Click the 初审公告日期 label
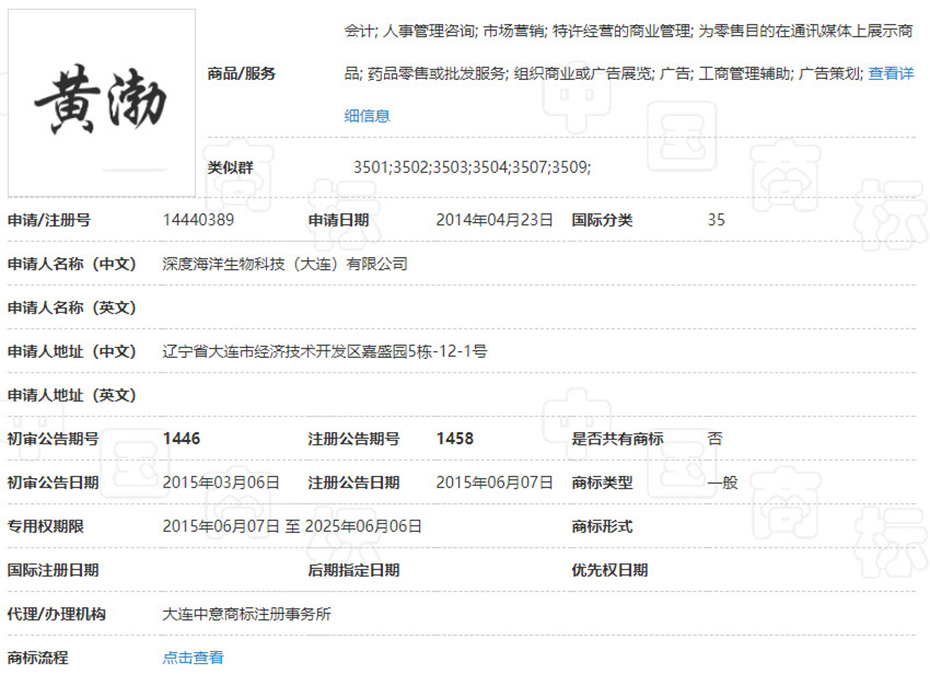The image size is (930, 674). tap(53, 483)
